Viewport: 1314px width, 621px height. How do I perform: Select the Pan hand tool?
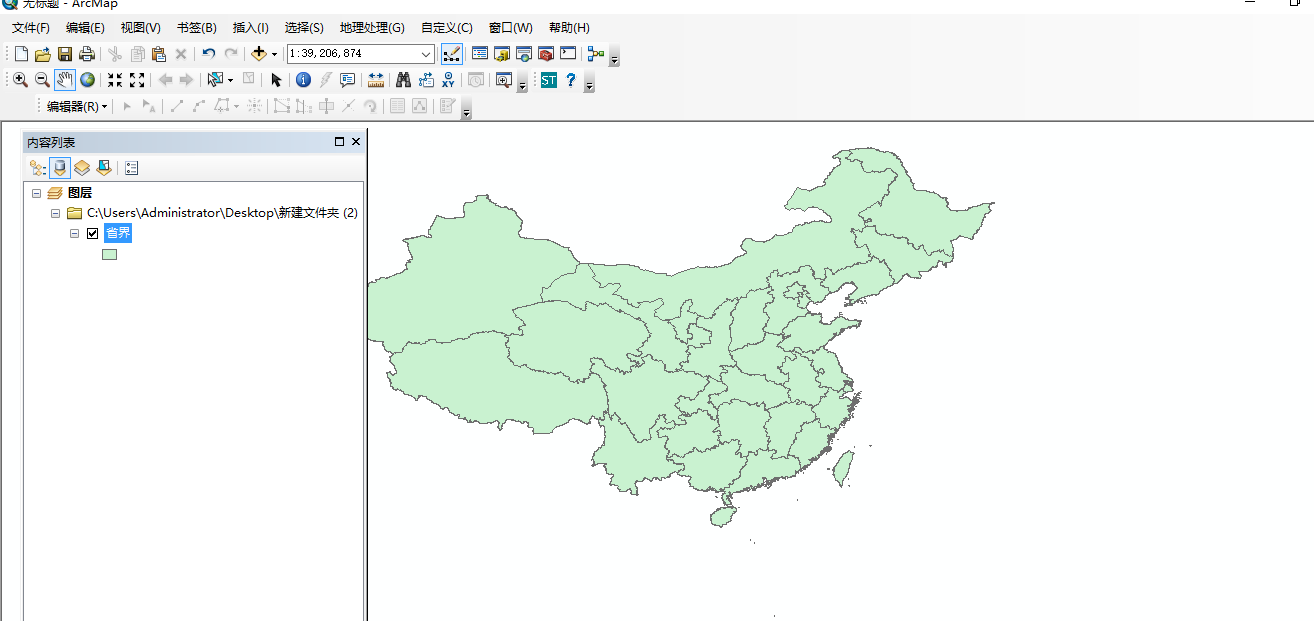[x=65, y=80]
